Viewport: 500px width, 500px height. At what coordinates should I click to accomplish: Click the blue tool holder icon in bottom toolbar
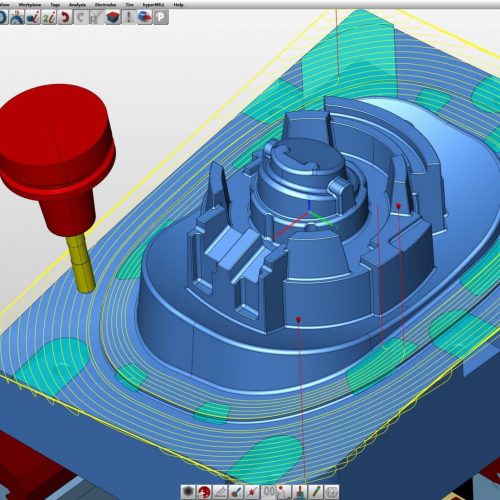click(x=300, y=492)
